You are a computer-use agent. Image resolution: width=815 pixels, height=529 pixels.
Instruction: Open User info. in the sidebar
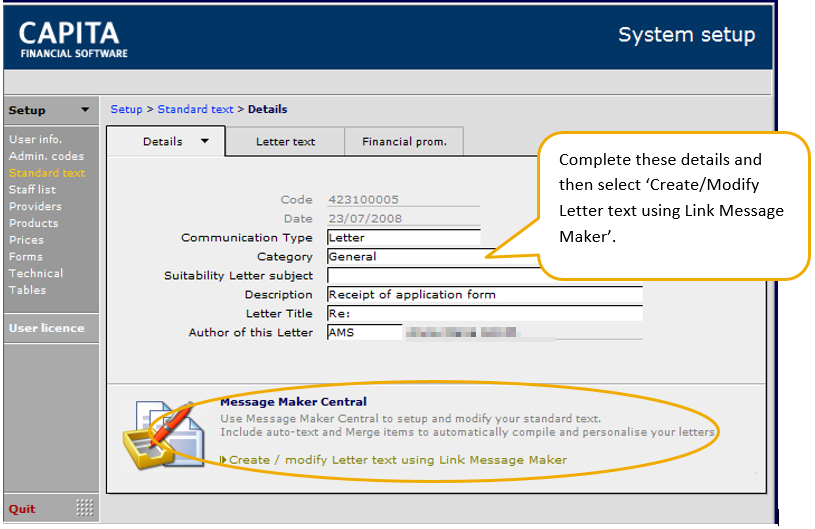[x=35, y=139]
